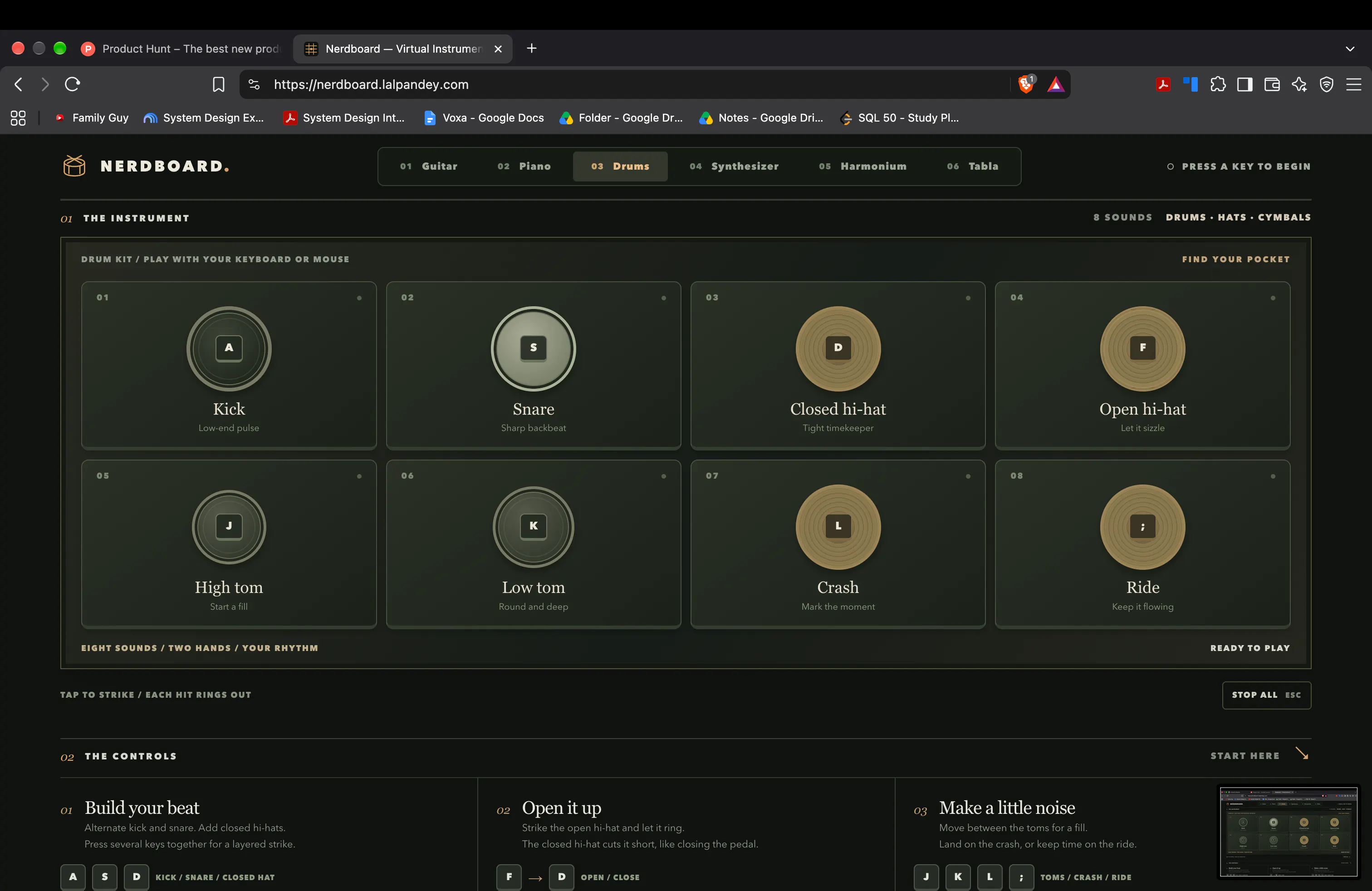Screen dimensions: 1372x891
Task: Click the Nerdboard drum logo icon
Action: [x=74, y=166]
